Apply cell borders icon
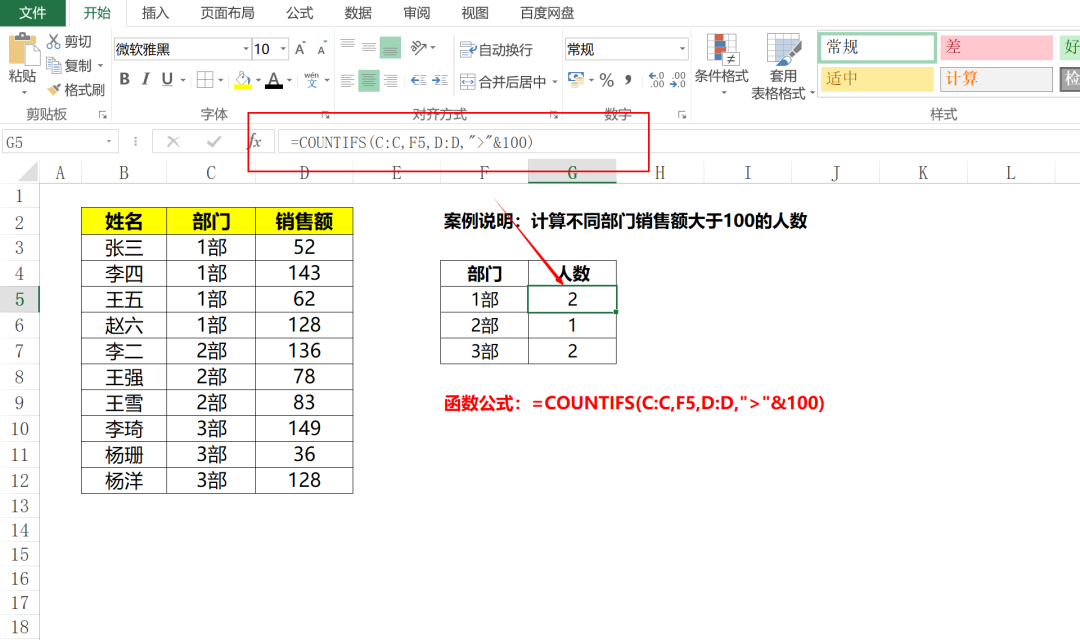This screenshot has height=640, width=1080. point(205,80)
